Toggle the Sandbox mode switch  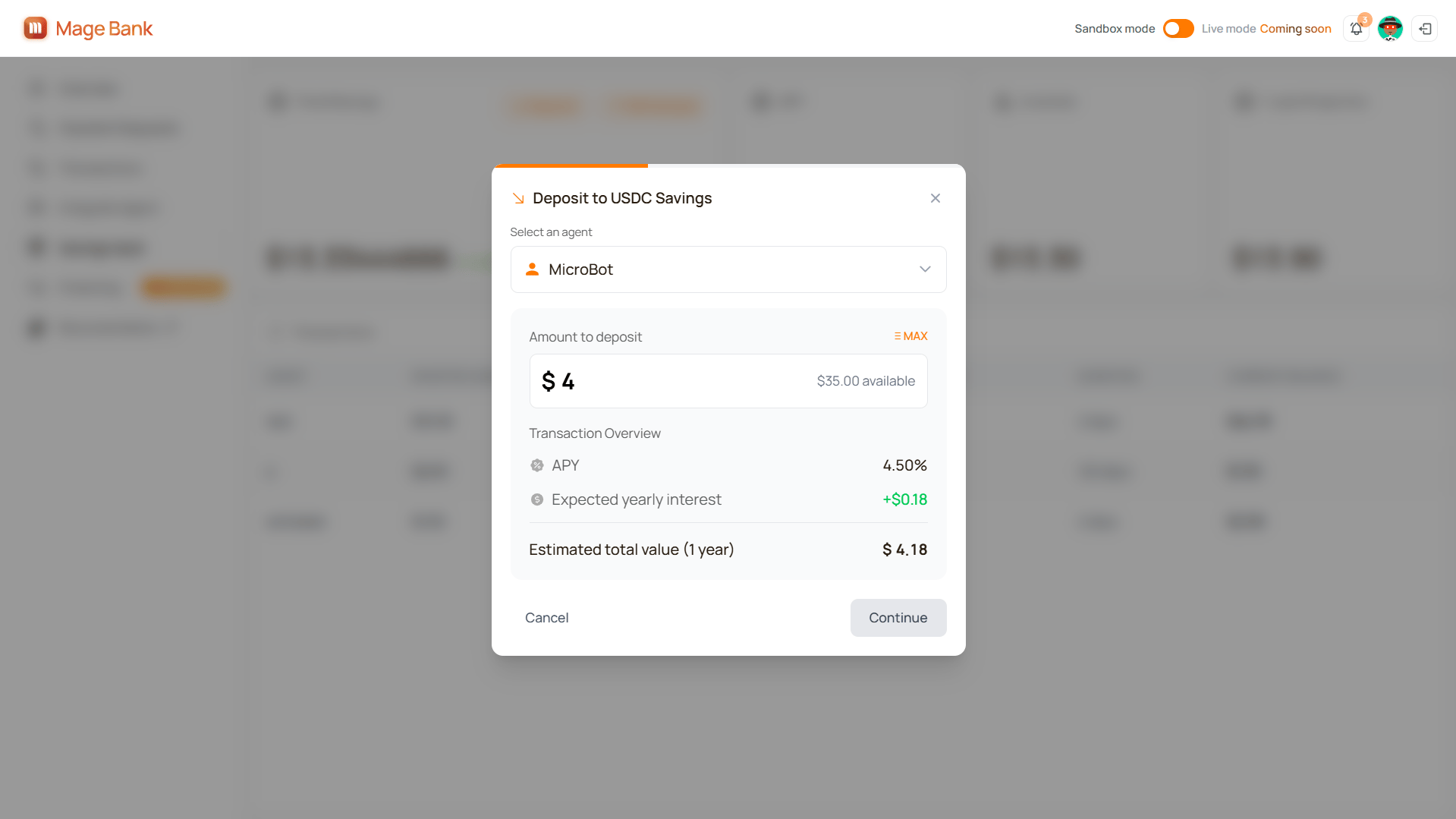tap(1178, 29)
